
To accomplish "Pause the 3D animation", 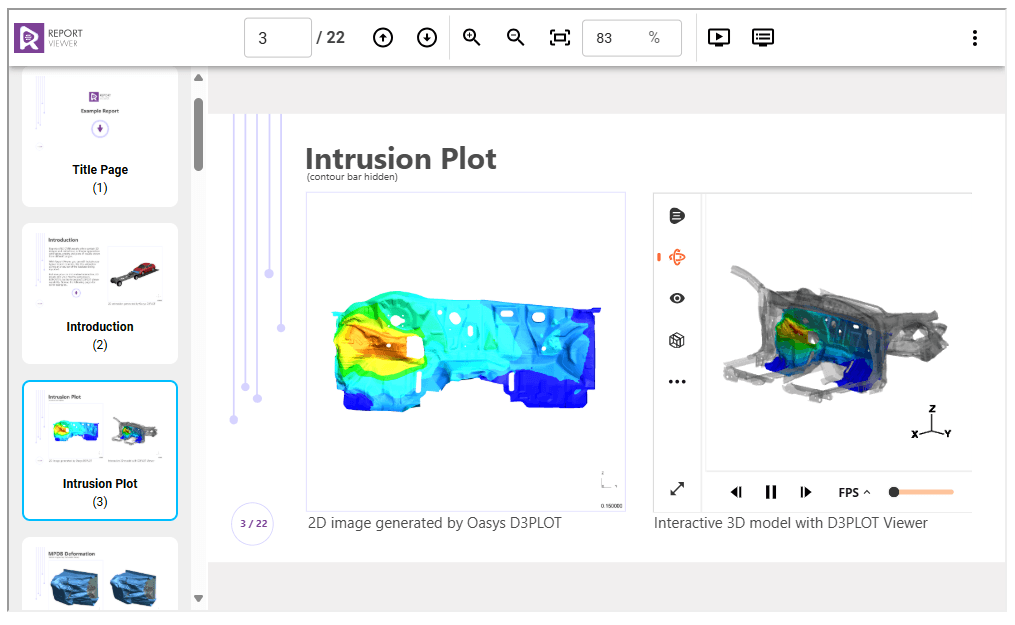I will (x=771, y=492).
